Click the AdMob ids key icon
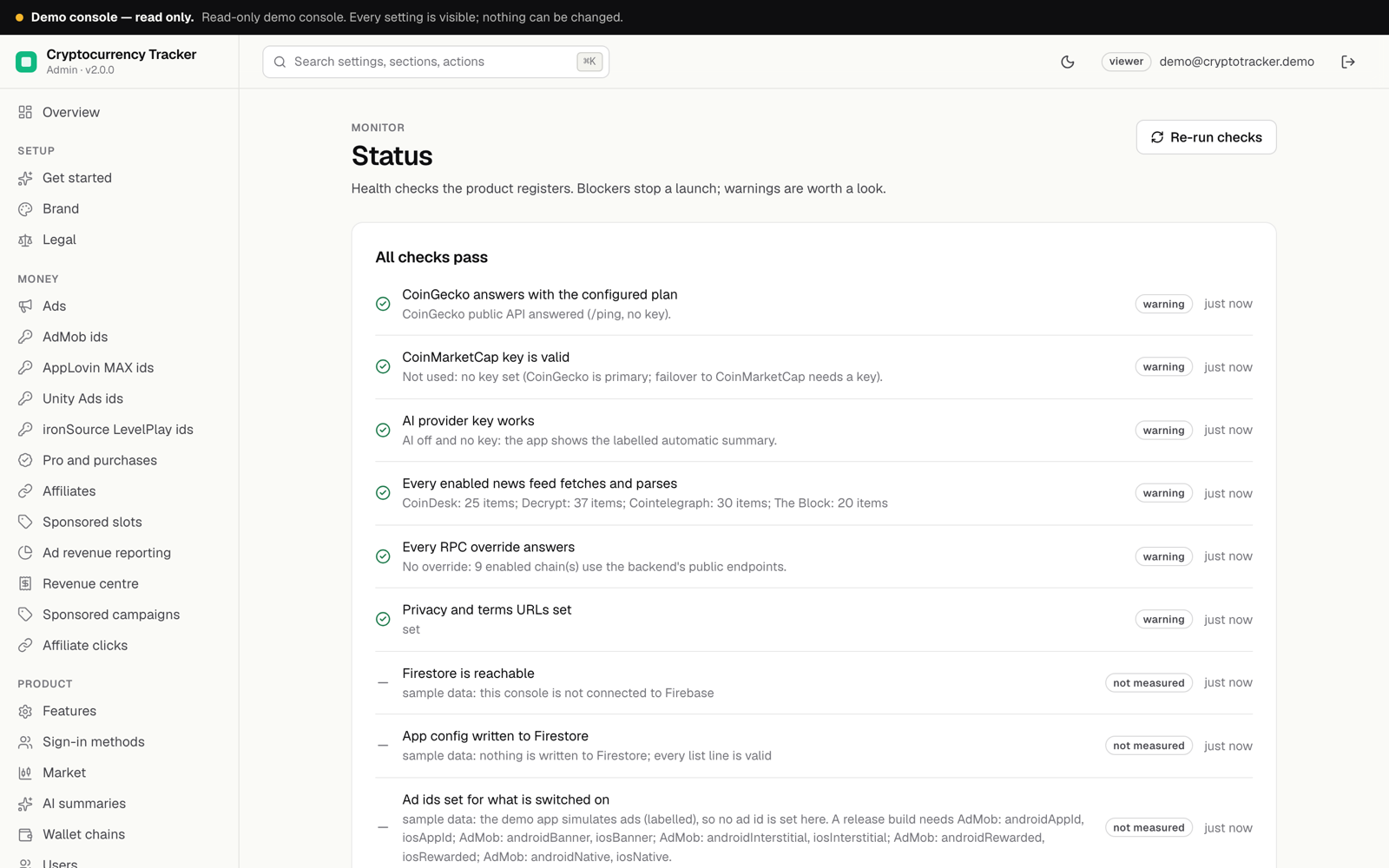 (25, 337)
